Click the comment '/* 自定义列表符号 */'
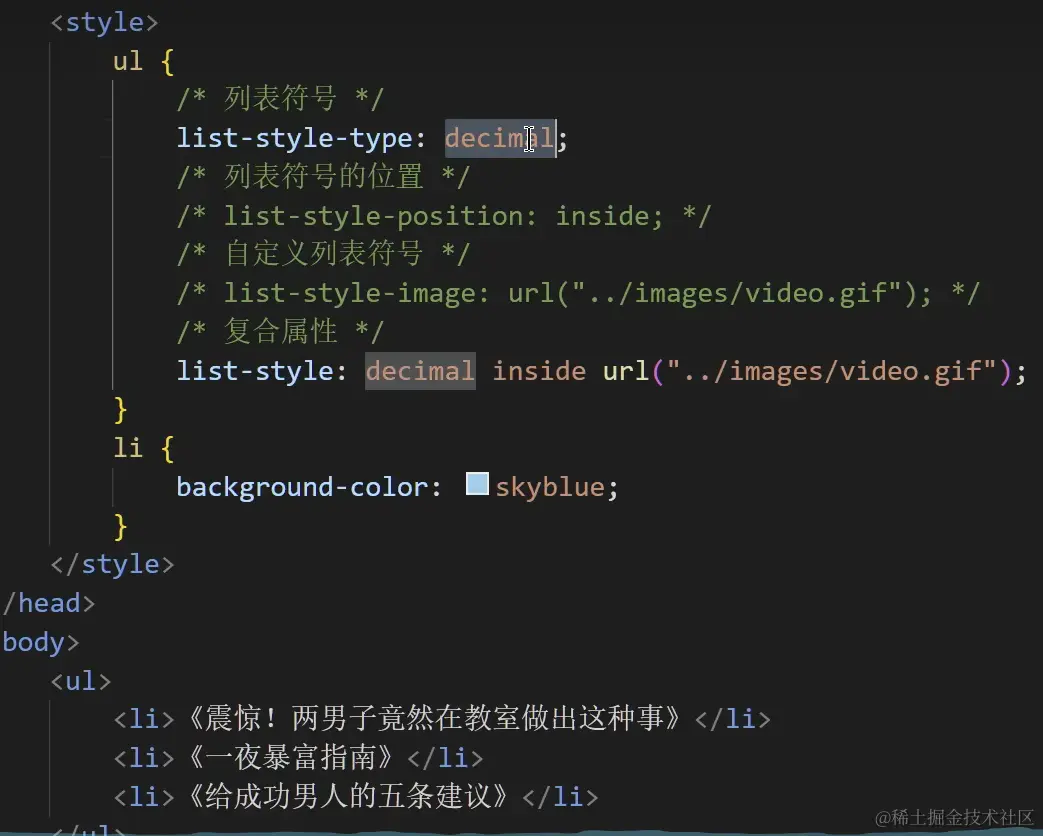Image resolution: width=1043 pixels, height=836 pixels. pyautogui.click(x=323, y=254)
